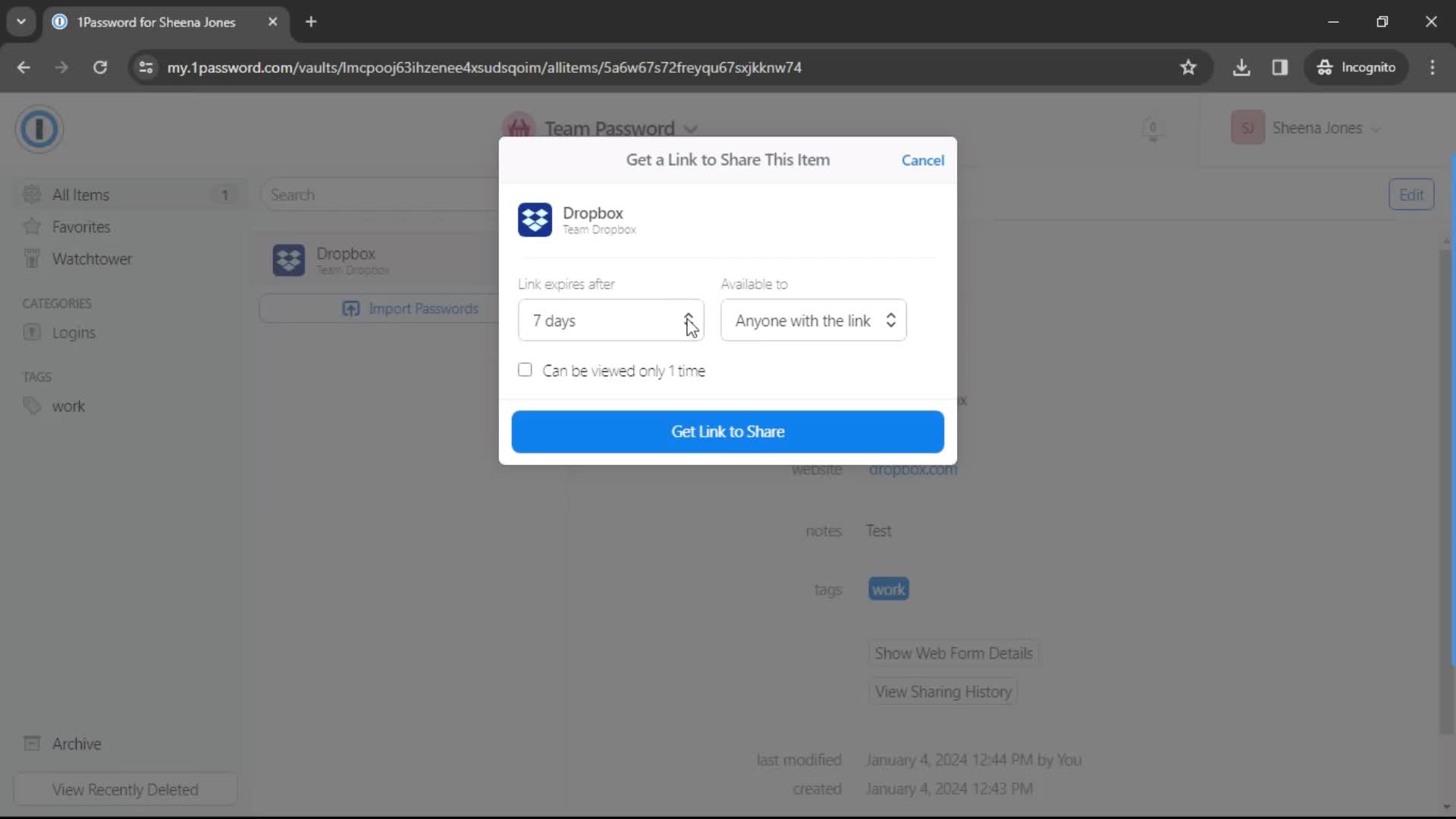Click Cancel to dismiss share dialog
The height and width of the screenshot is (819, 1456).
pos(921,160)
